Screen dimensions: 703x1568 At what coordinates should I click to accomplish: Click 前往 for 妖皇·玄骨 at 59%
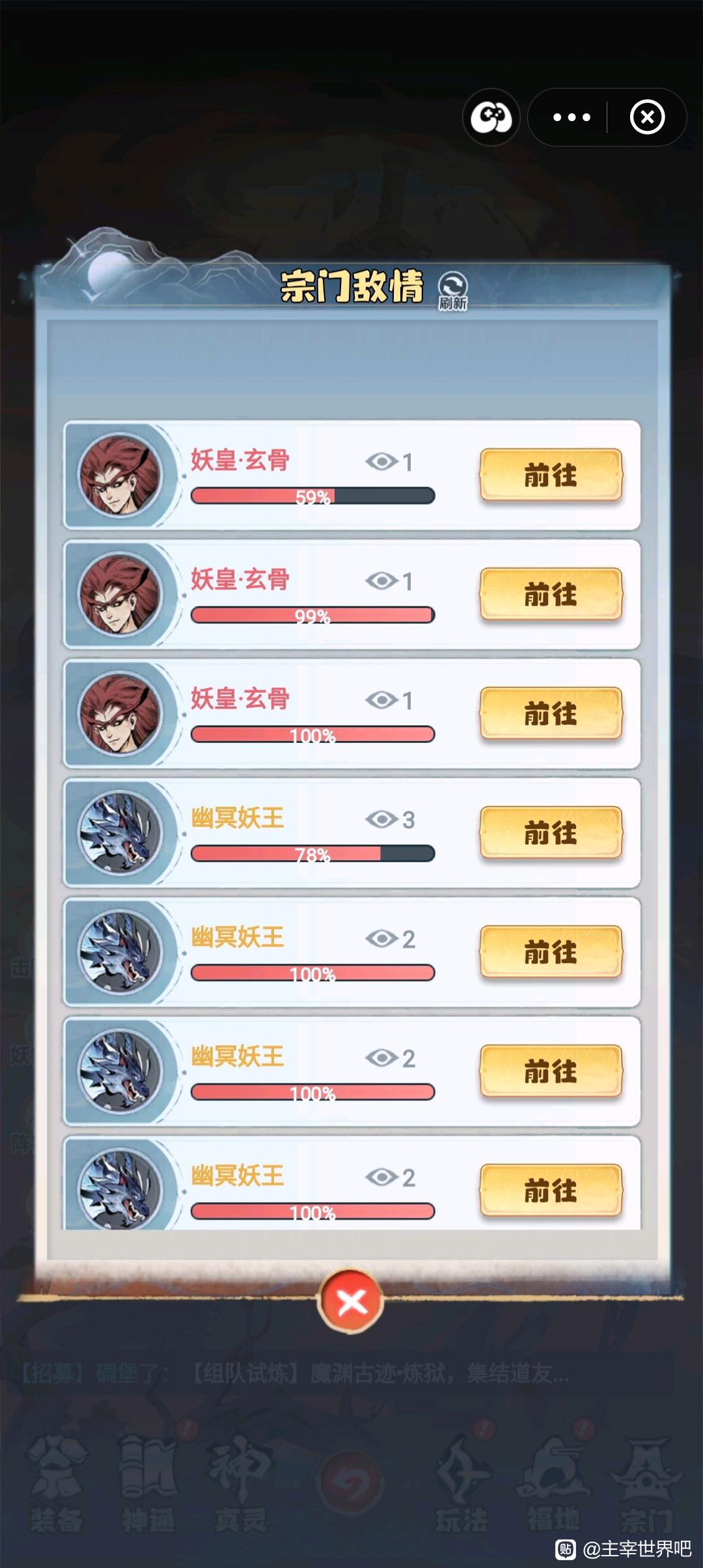point(551,475)
